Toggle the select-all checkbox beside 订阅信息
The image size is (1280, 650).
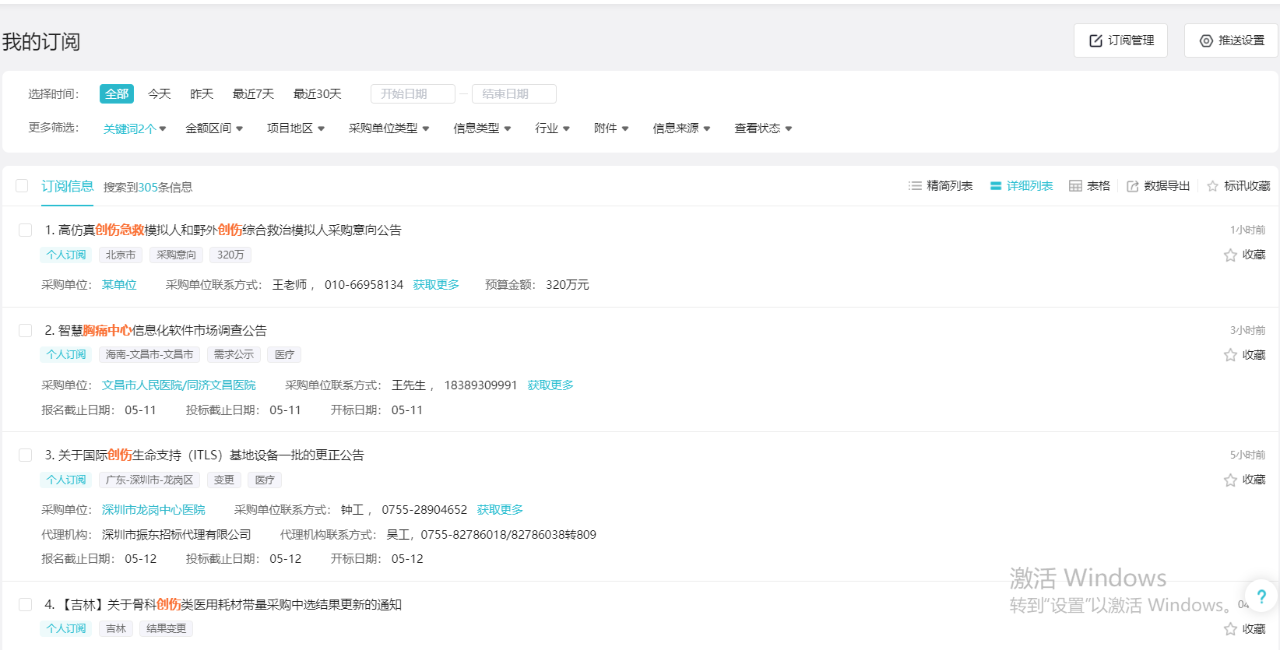(22, 186)
